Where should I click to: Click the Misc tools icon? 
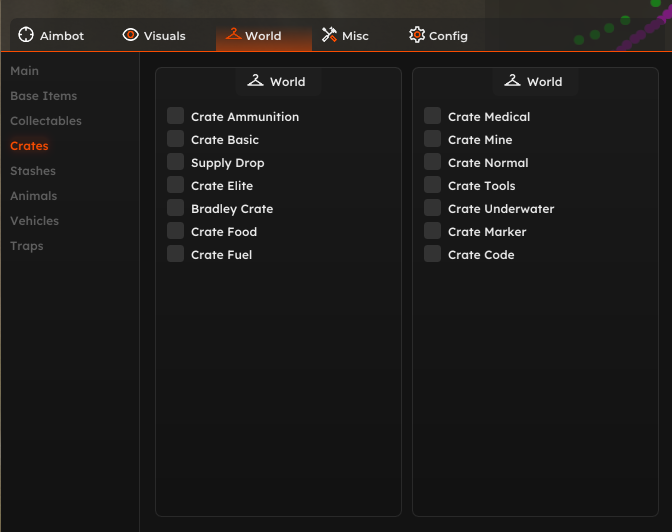click(329, 35)
